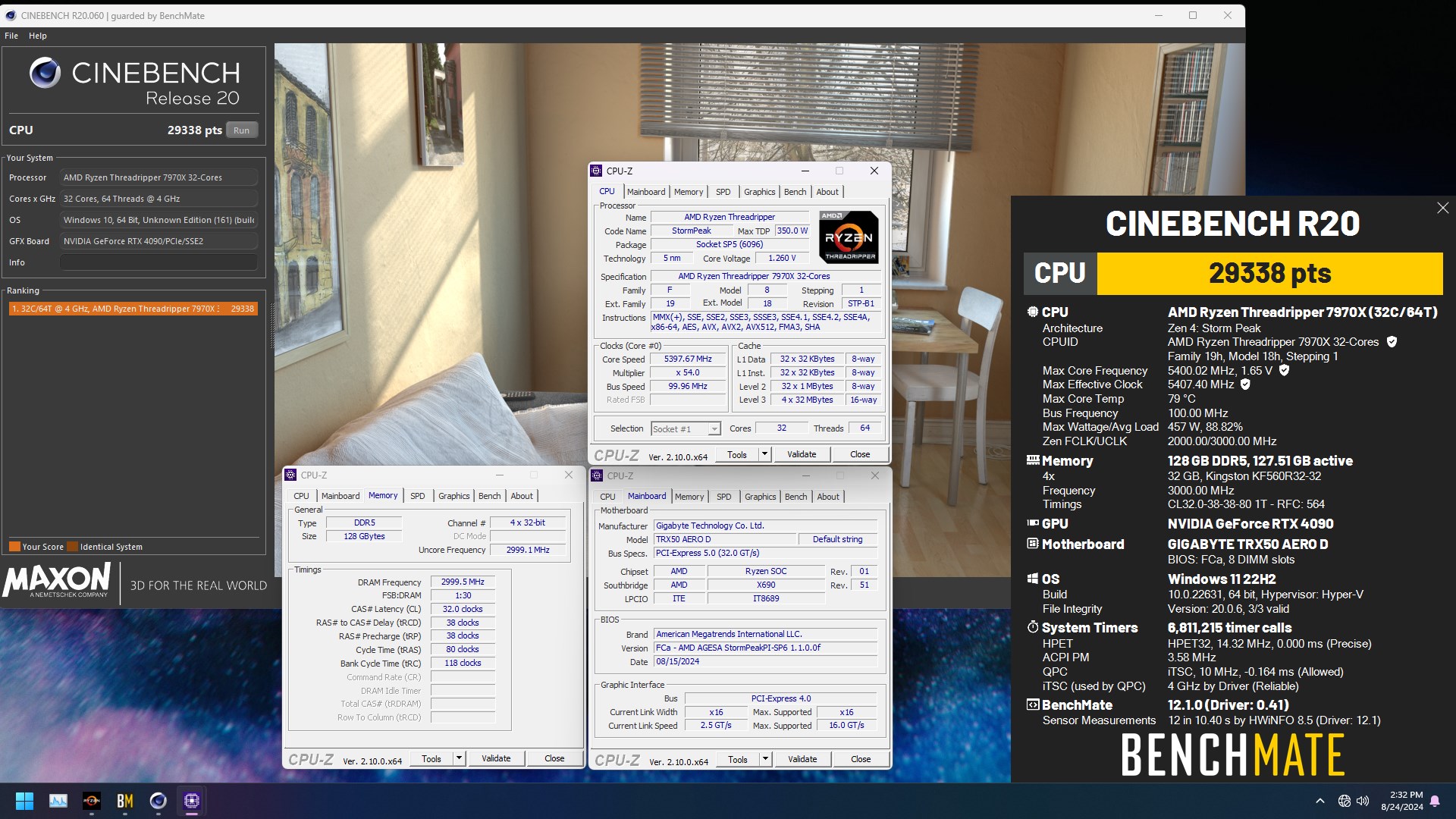The height and width of the screenshot is (819, 1456).
Task: Open Cinebench File menu
Action: (x=11, y=36)
